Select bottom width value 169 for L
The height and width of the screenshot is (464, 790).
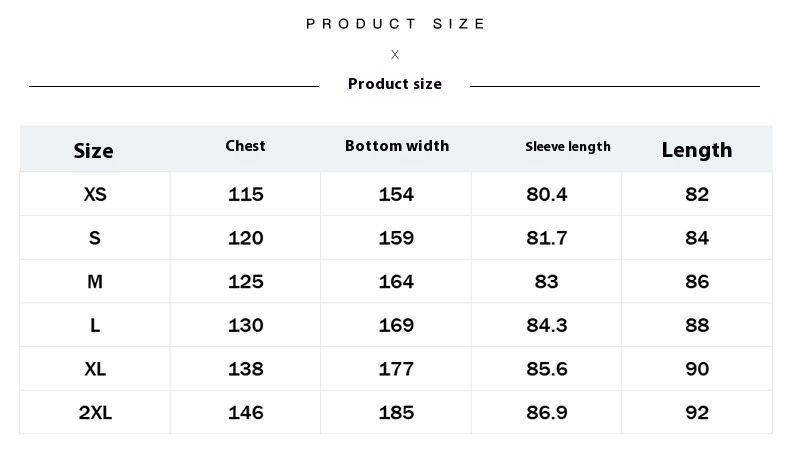[x=396, y=325]
